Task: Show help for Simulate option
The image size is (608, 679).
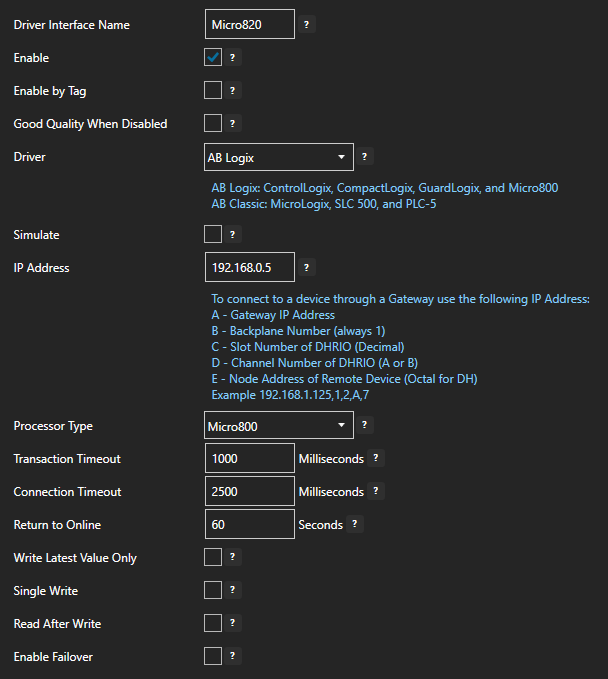Action: 233,234
